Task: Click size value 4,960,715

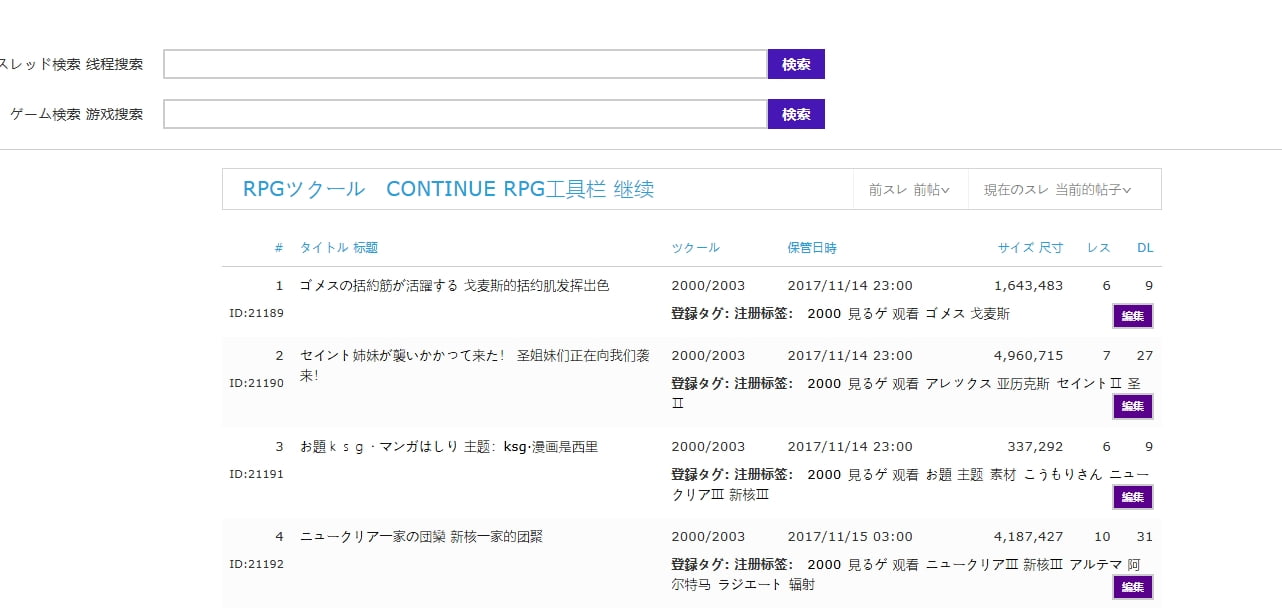Action: pos(1029,356)
